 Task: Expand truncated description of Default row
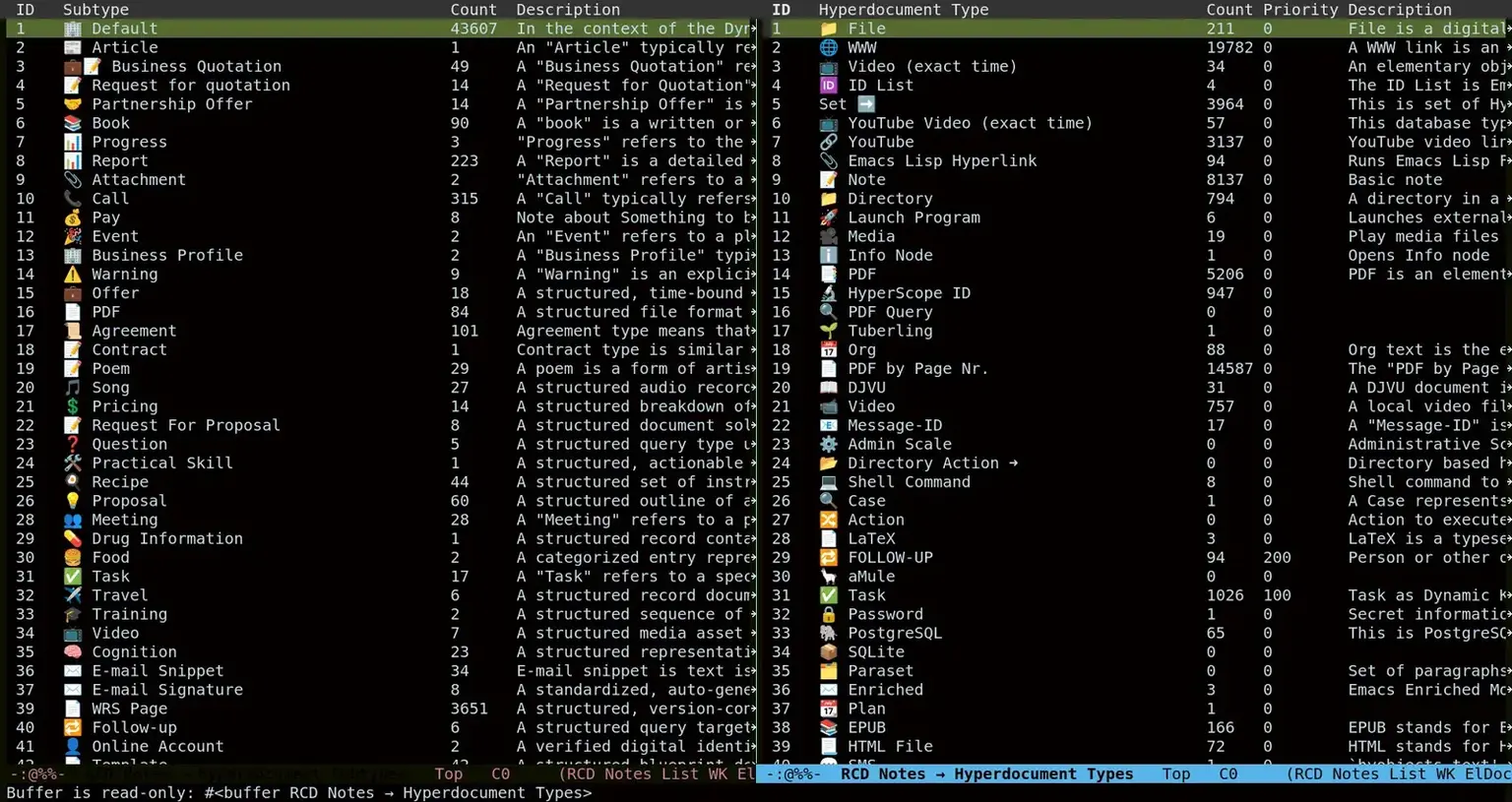(753, 29)
